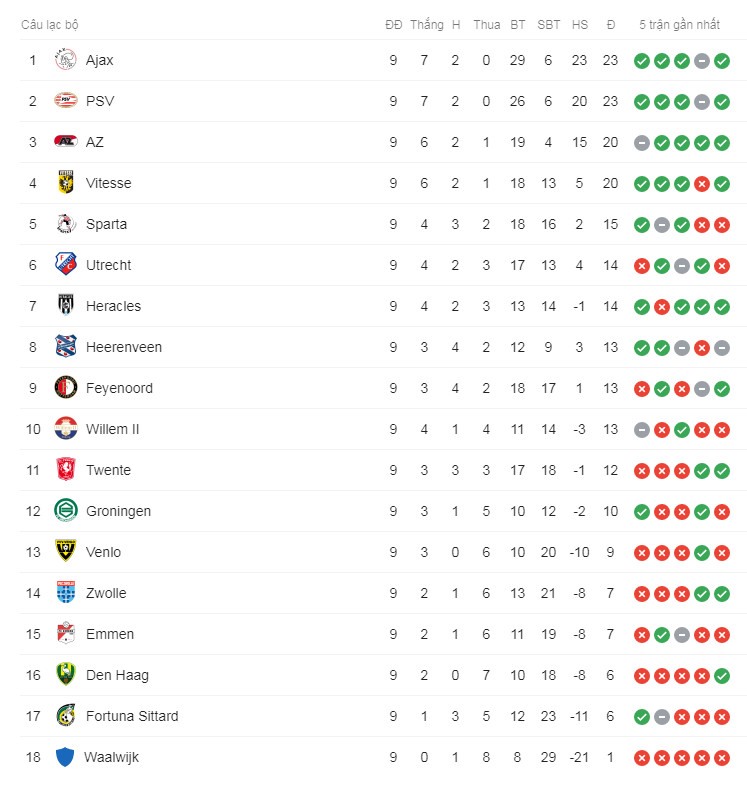Click the "5 trận gần nhất" header

point(679,25)
